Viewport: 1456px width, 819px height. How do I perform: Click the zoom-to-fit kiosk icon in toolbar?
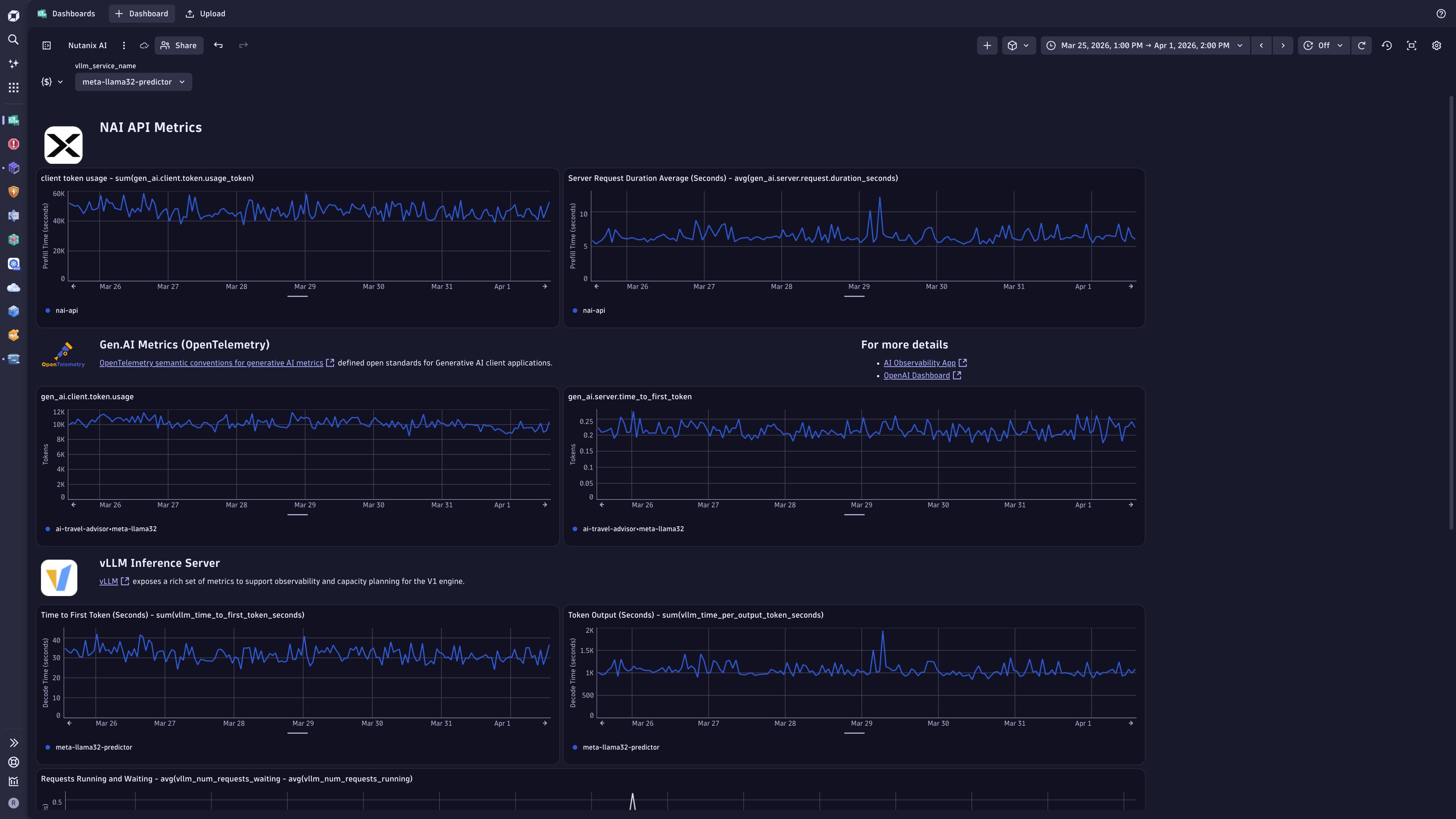point(1411,45)
